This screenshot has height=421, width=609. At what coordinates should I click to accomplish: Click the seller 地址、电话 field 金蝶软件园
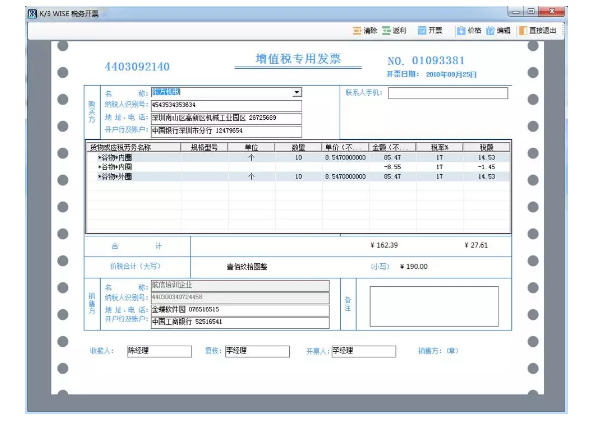pyautogui.click(x=240, y=310)
